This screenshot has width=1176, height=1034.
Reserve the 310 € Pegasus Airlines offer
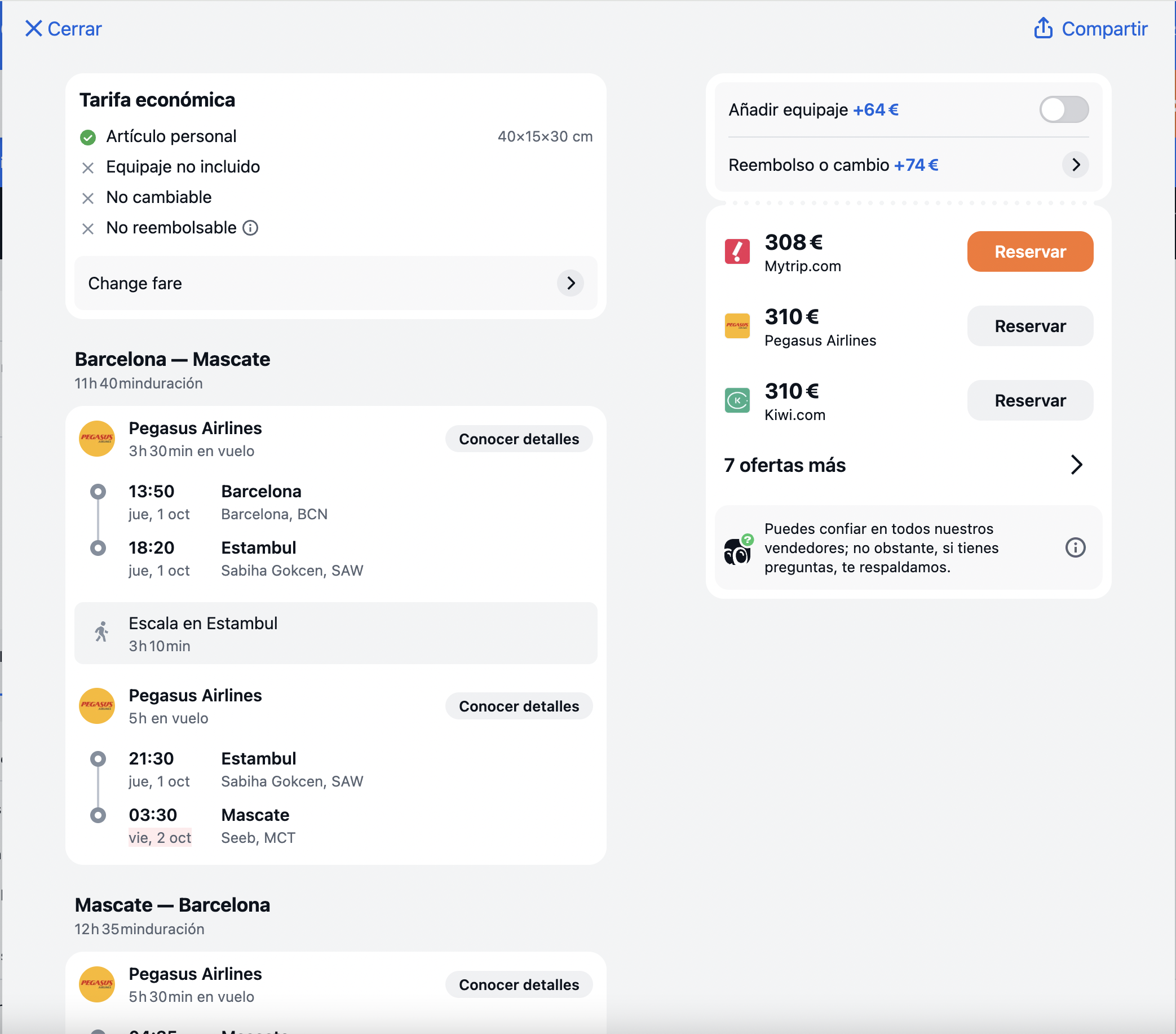(1029, 326)
